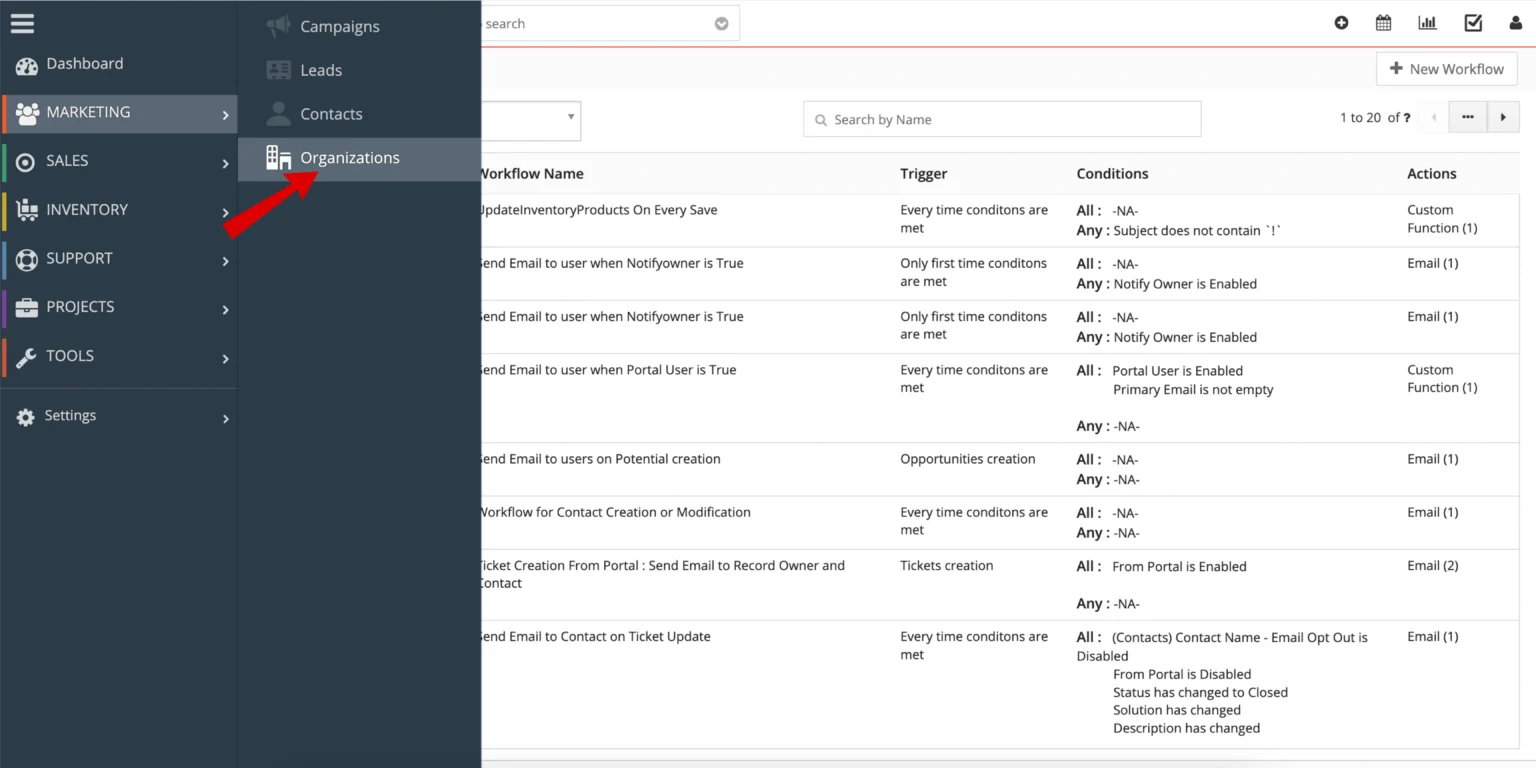Click the Search by Name field
The image size is (1536, 768).
click(x=1001, y=119)
